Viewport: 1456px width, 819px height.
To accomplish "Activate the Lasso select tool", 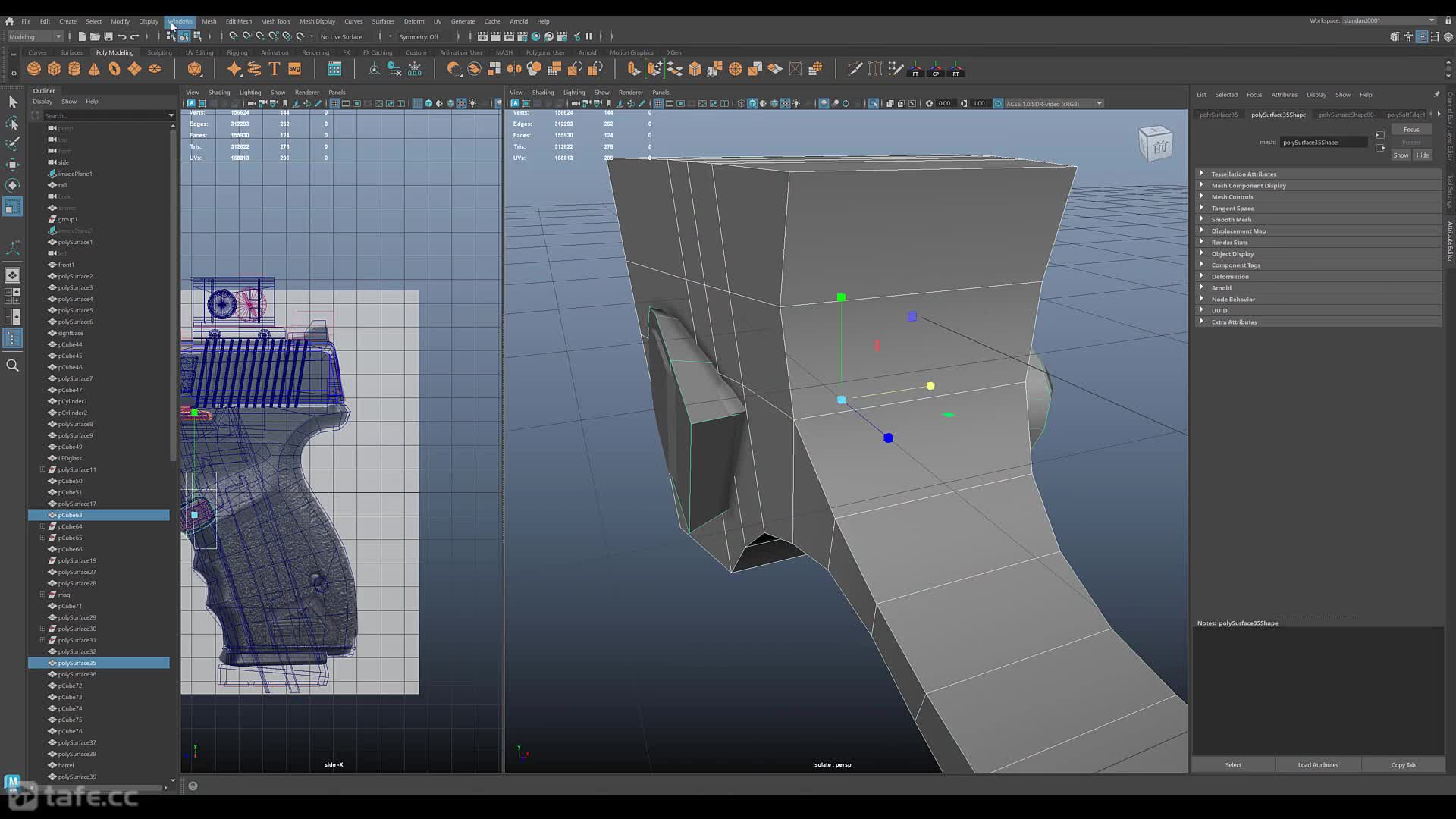I will point(12,123).
